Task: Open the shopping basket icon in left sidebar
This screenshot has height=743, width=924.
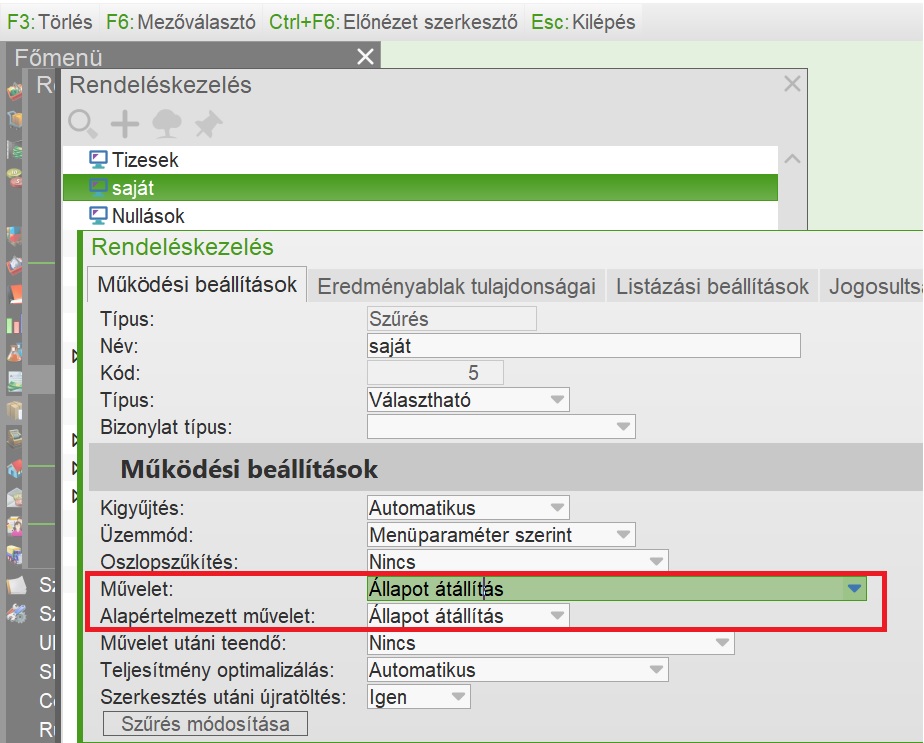Action: point(14,91)
